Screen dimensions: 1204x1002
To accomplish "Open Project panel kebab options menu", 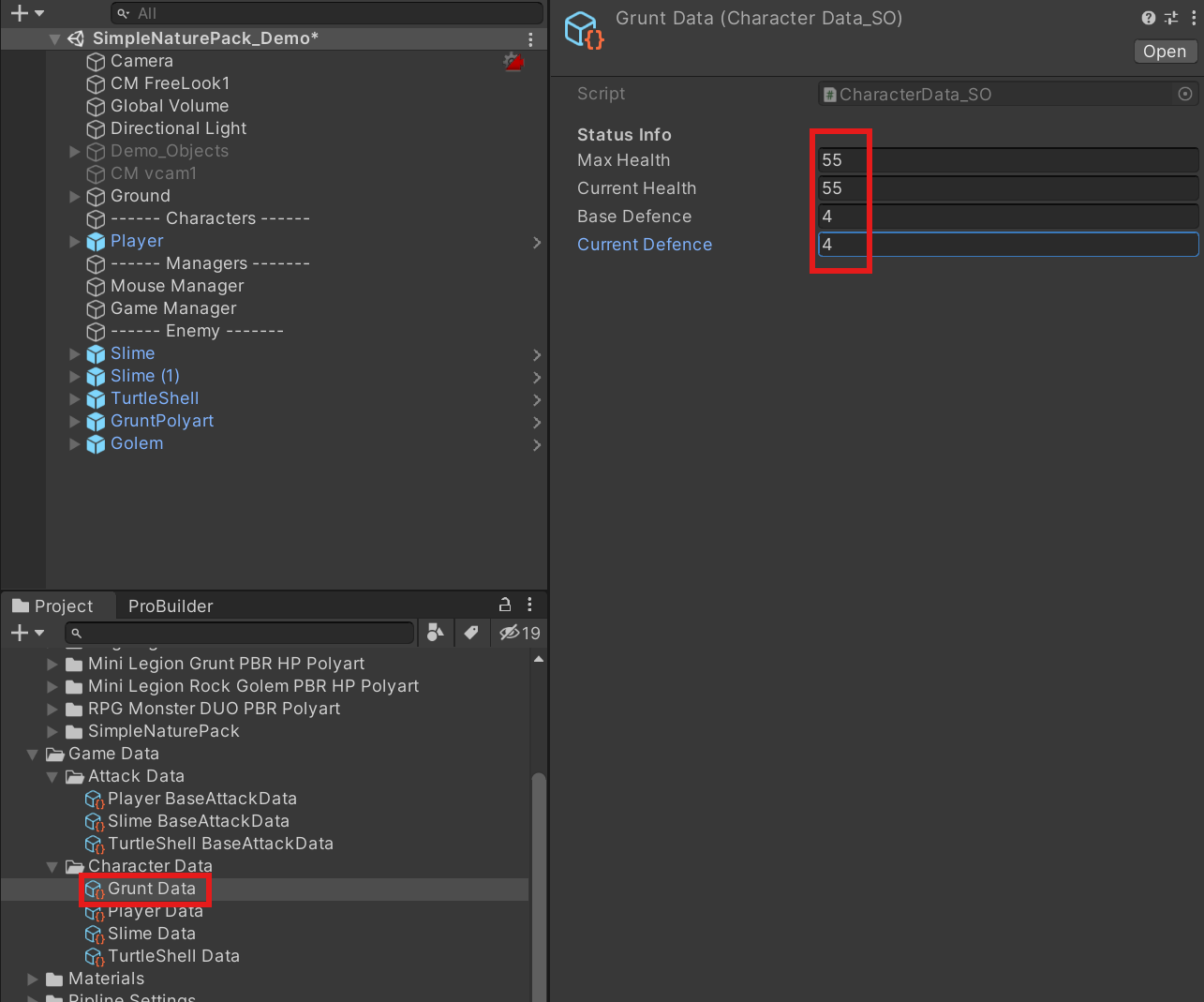I will click(x=529, y=605).
